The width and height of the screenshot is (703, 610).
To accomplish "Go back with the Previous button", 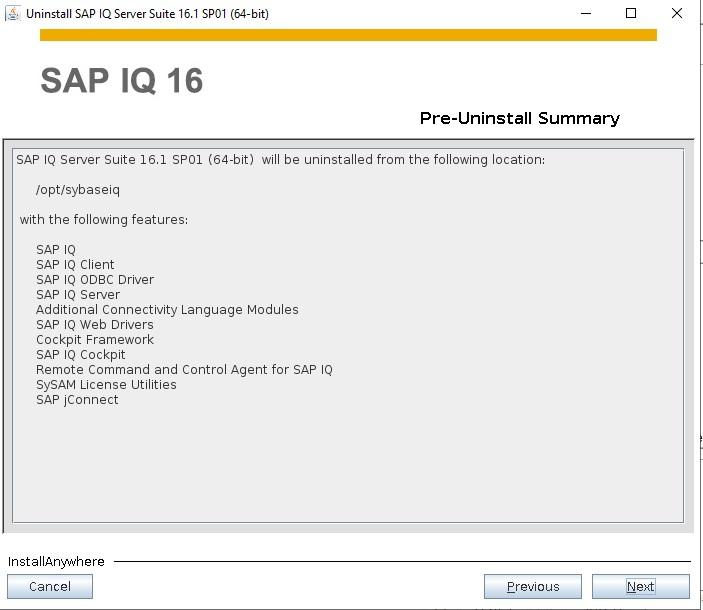I will pos(533,586).
